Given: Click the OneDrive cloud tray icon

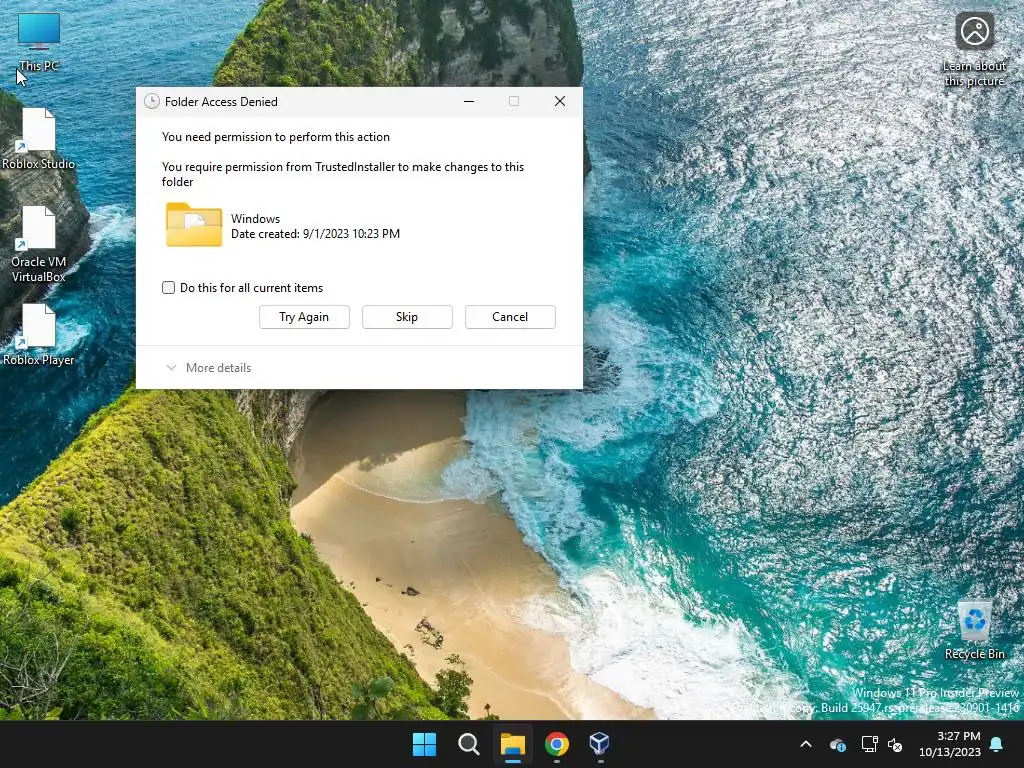Looking at the screenshot, I should (838, 744).
